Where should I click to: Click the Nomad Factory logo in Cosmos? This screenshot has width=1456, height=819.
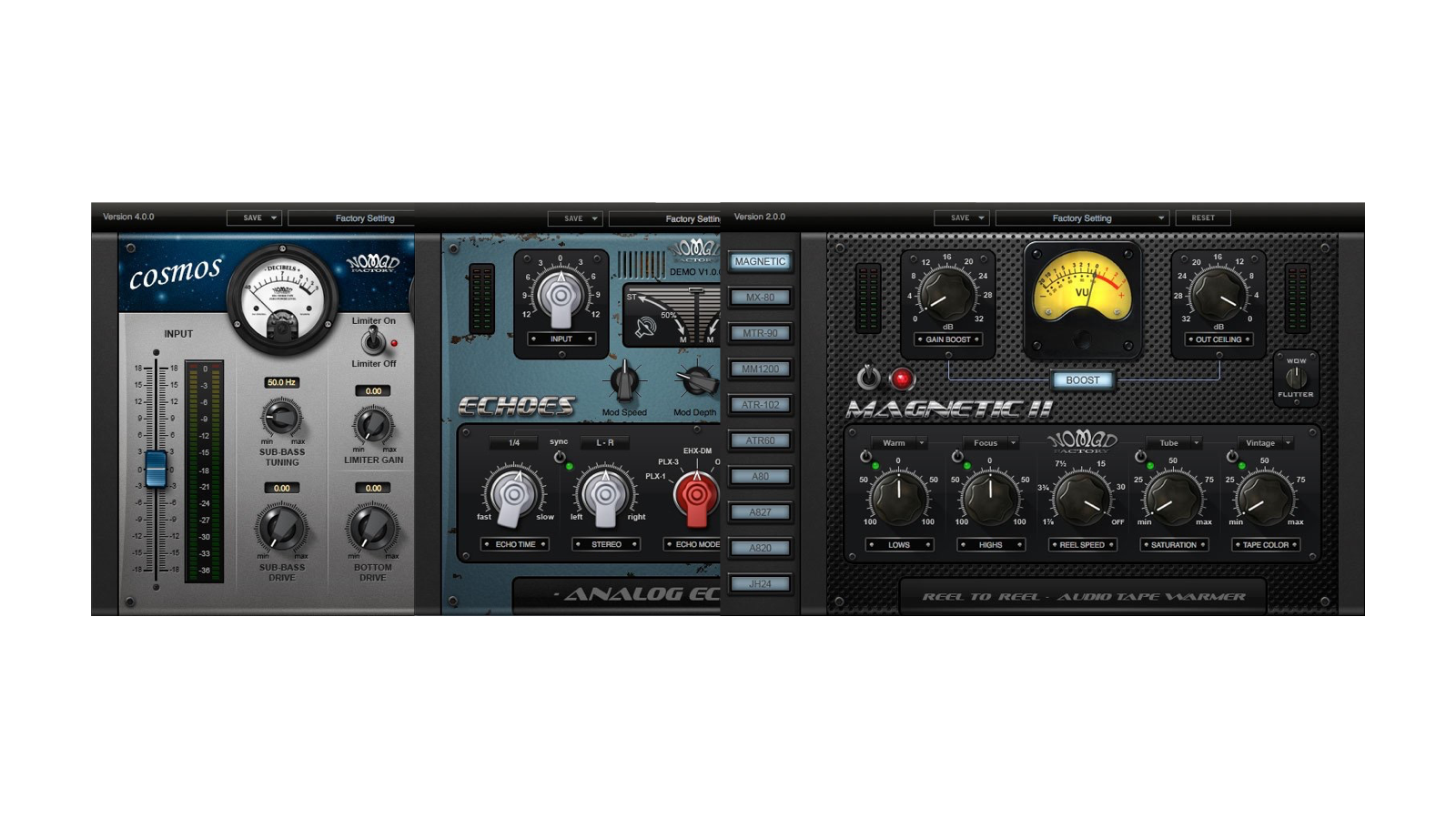coord(373,263)
